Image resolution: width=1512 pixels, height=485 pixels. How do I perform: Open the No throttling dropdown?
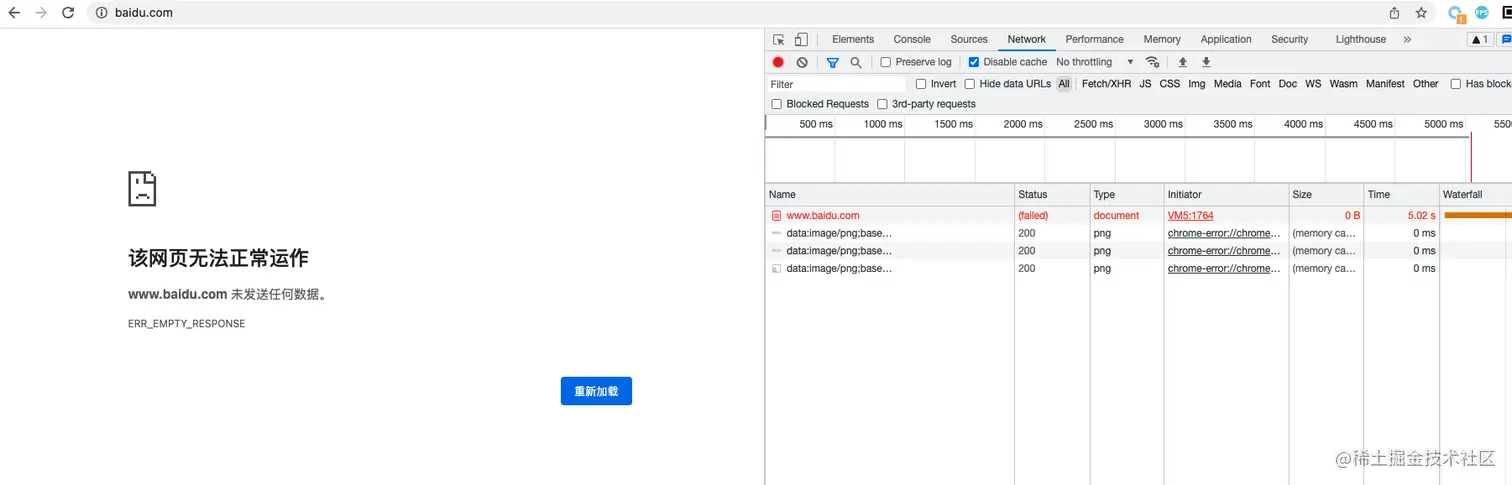tap(1095, 62)
